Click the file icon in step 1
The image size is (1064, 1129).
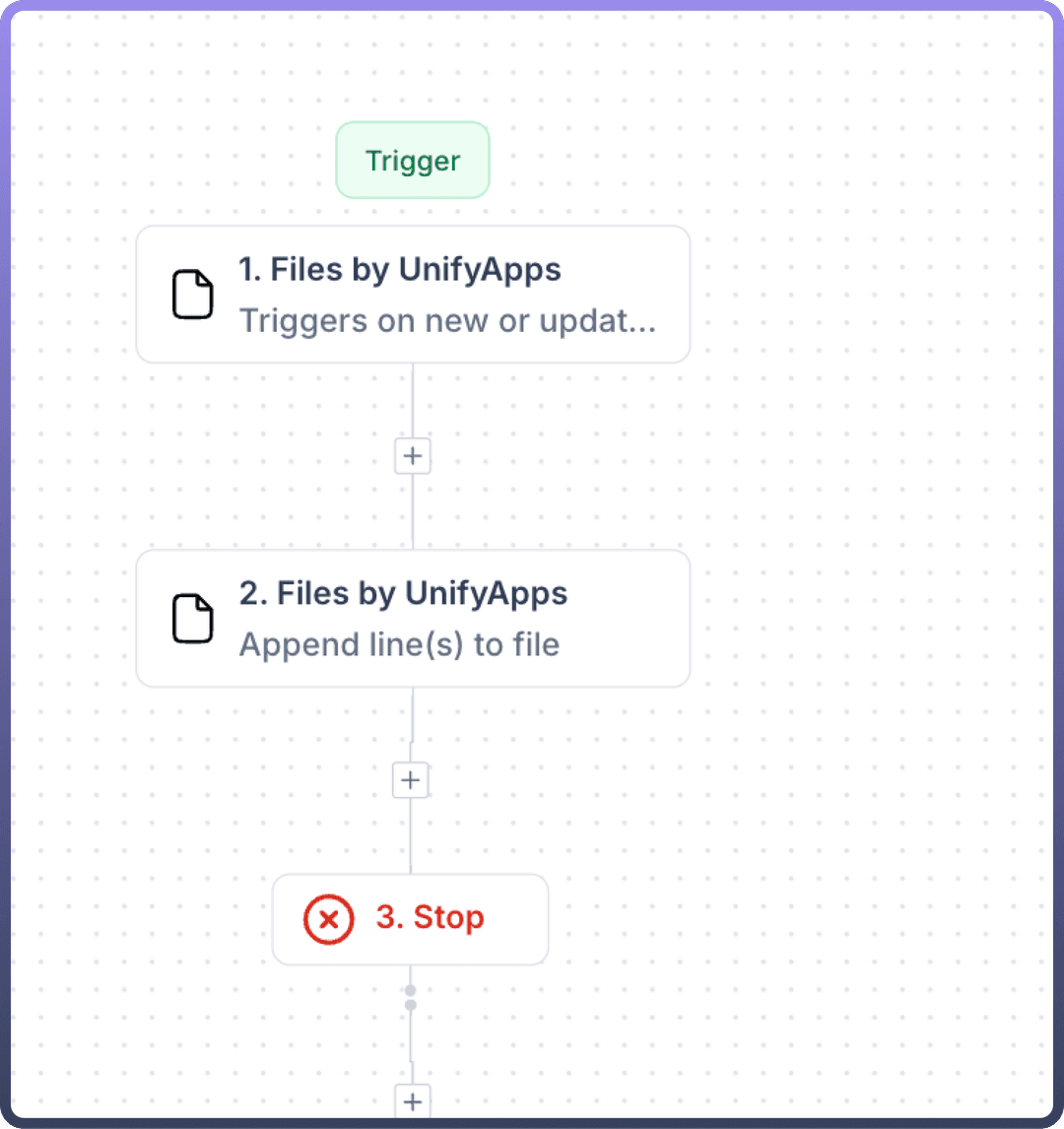point(193,295)
